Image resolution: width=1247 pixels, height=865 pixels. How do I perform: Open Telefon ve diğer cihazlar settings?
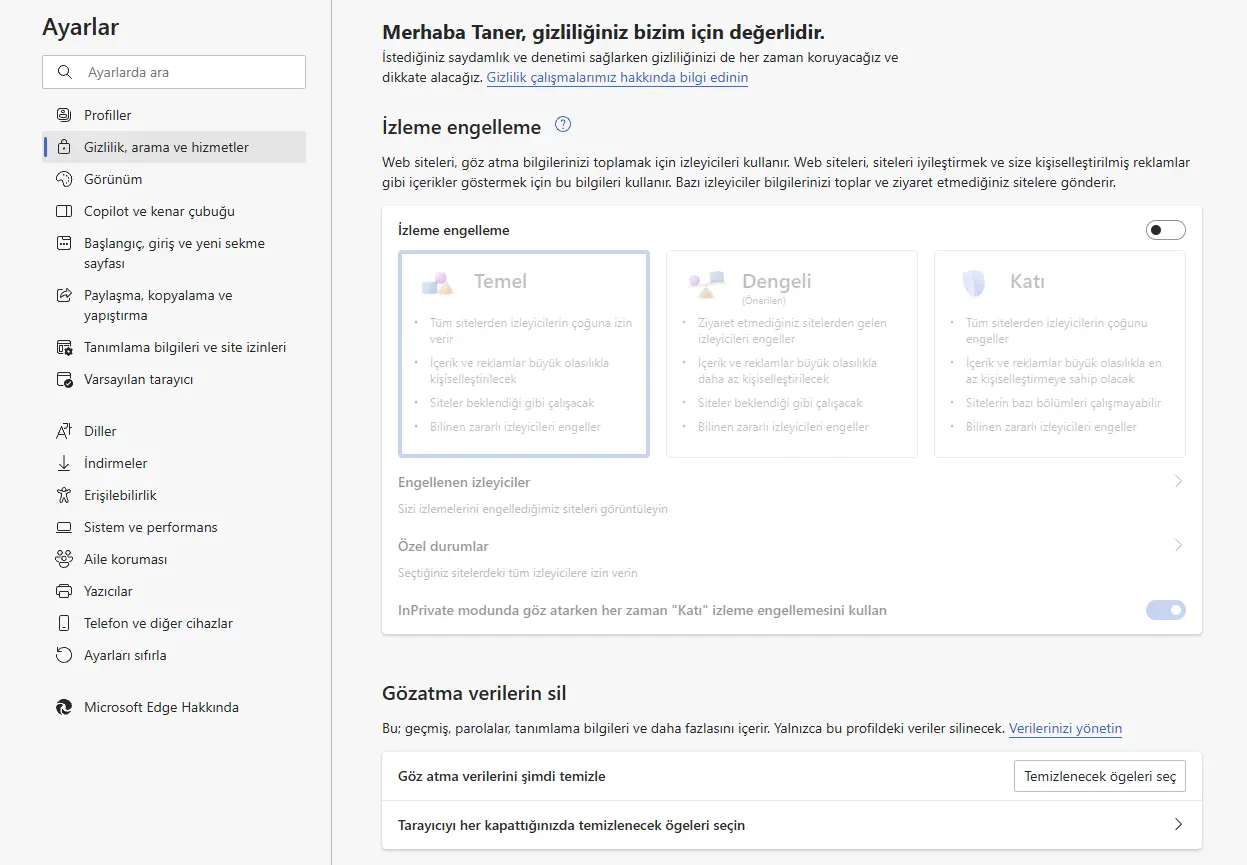[x=175, y=623]
